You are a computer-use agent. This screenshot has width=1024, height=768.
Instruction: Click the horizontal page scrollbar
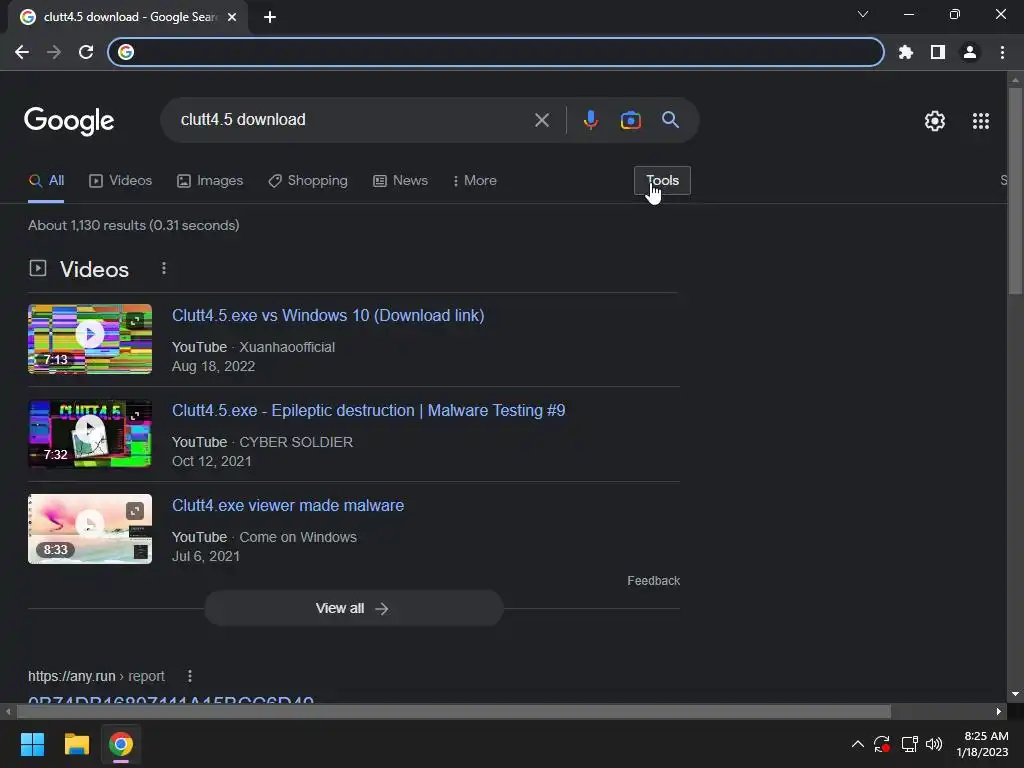point(453,711)
